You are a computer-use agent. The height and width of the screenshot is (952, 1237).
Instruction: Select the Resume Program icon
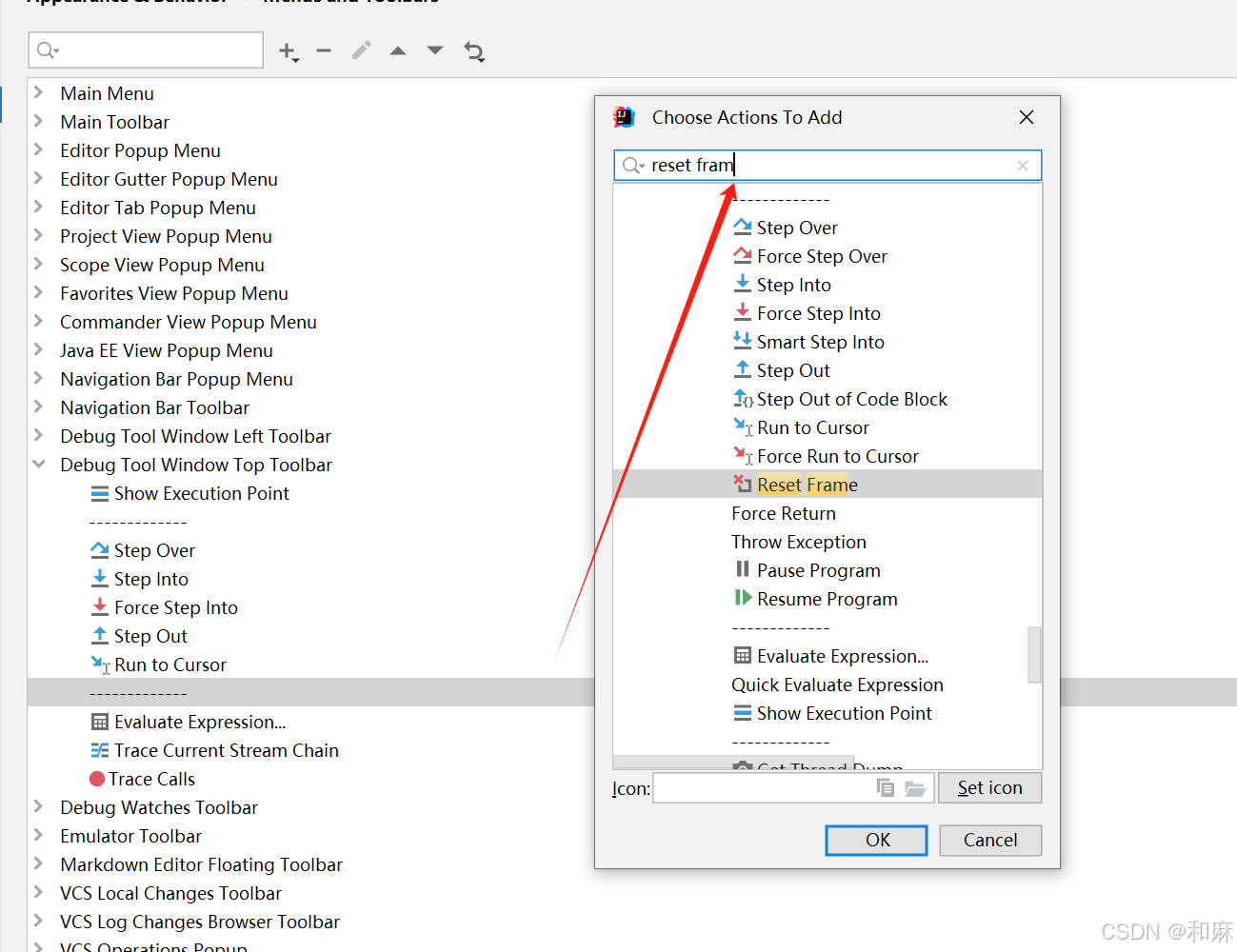(744, 598)
